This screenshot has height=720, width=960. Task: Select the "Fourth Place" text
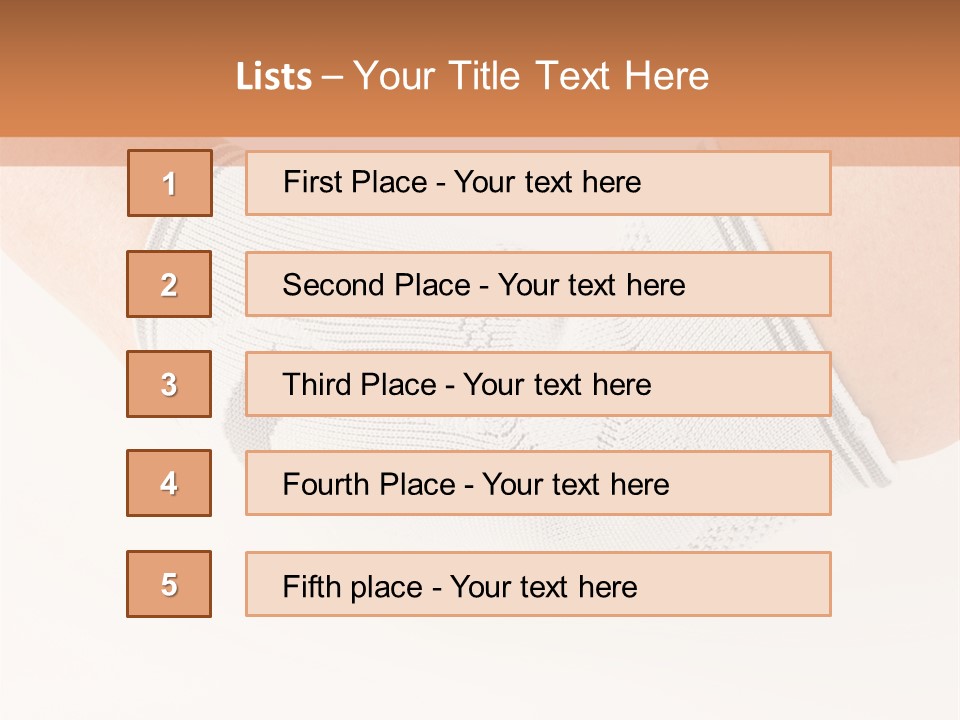[x=369, y=485]
